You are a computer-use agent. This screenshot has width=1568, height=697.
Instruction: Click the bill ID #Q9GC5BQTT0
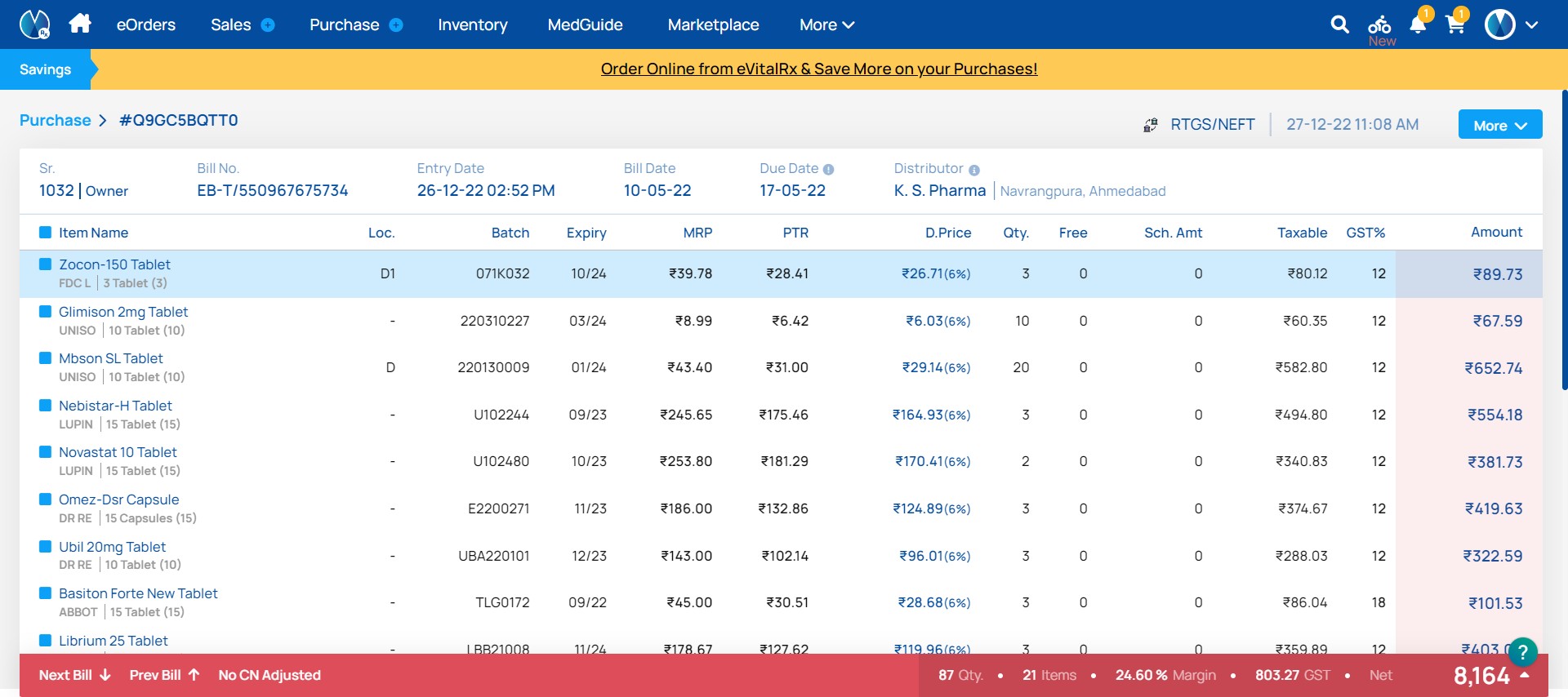178,120
